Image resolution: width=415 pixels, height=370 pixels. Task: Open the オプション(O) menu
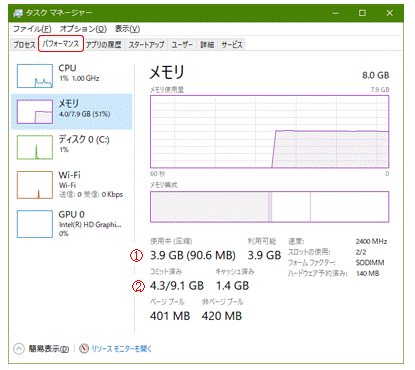coord(83,29)
